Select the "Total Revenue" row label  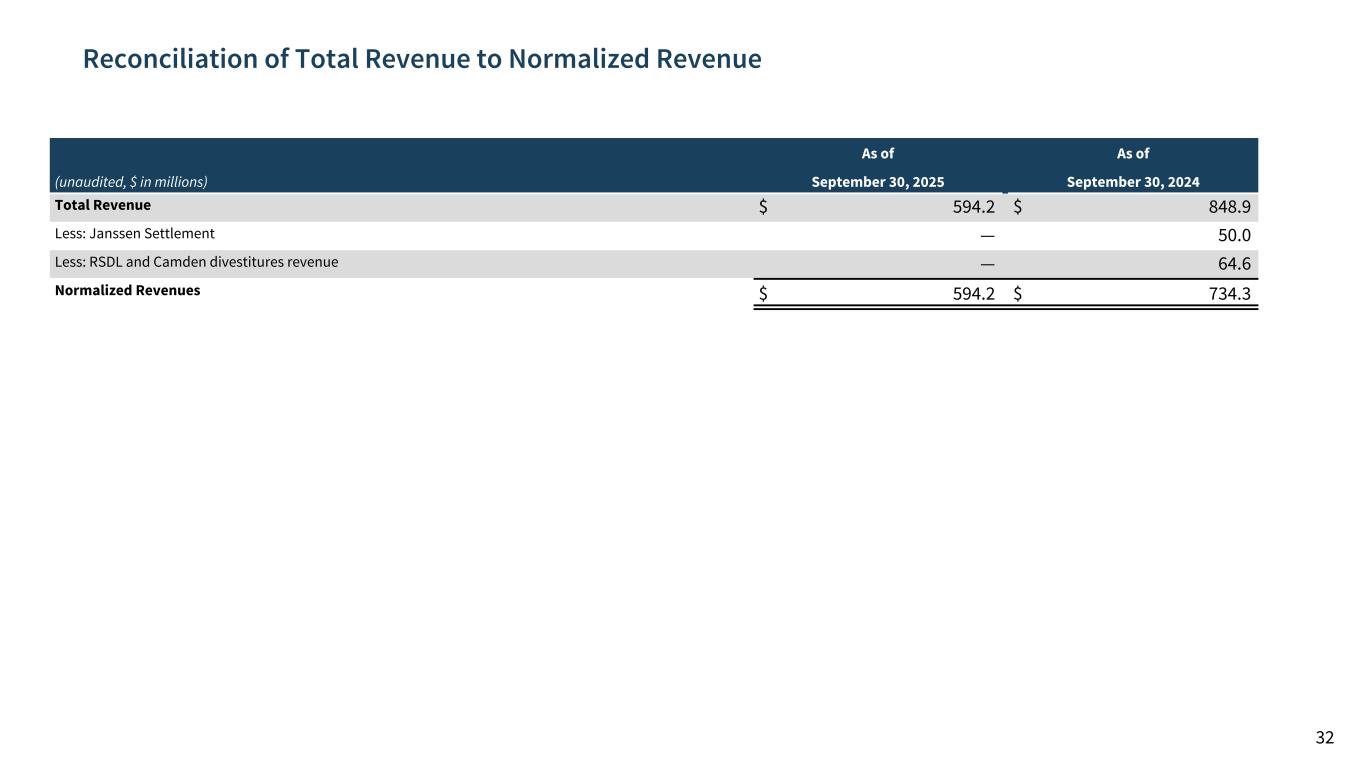pos(103,205)
